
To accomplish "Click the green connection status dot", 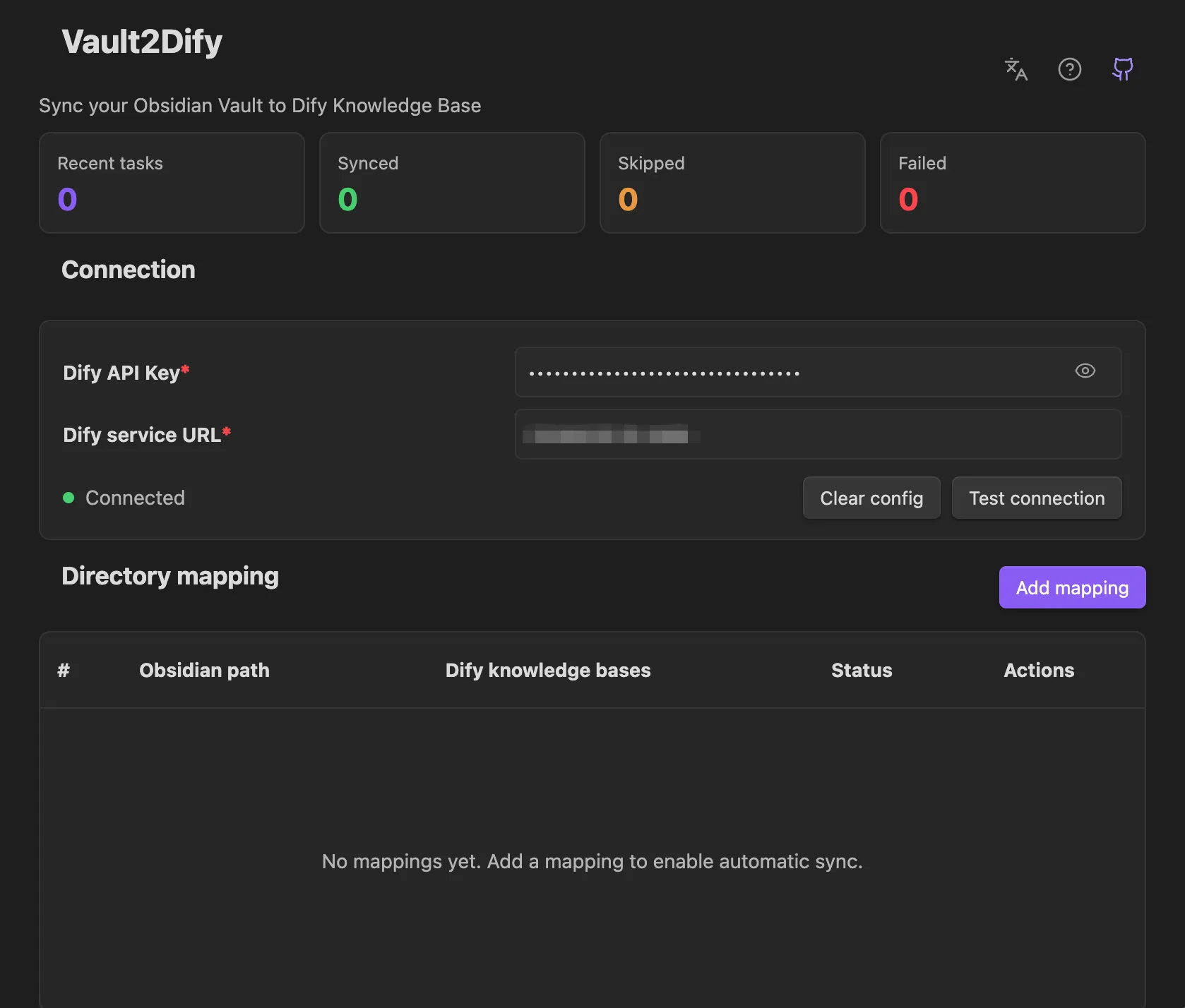I will (69, 498).
